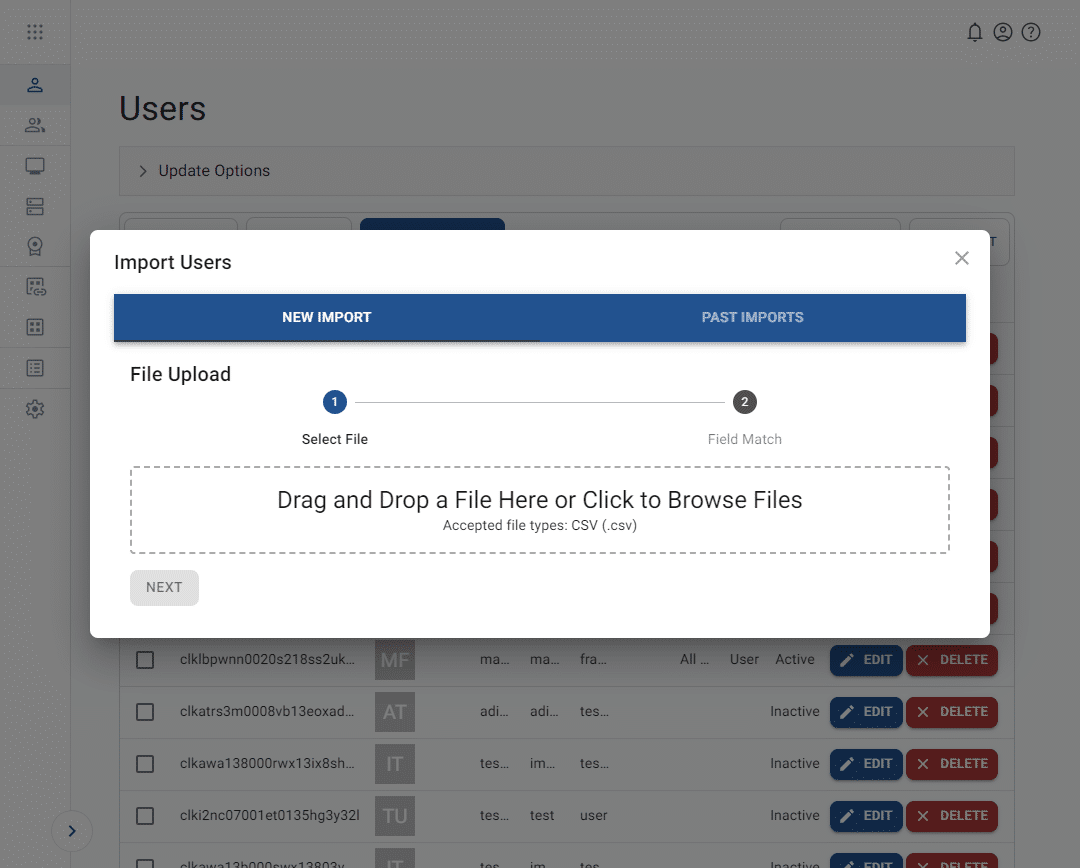This screenshot has height=868, width=1080.
Task: Open the Devices monitor icon
Action: [35, 165]
